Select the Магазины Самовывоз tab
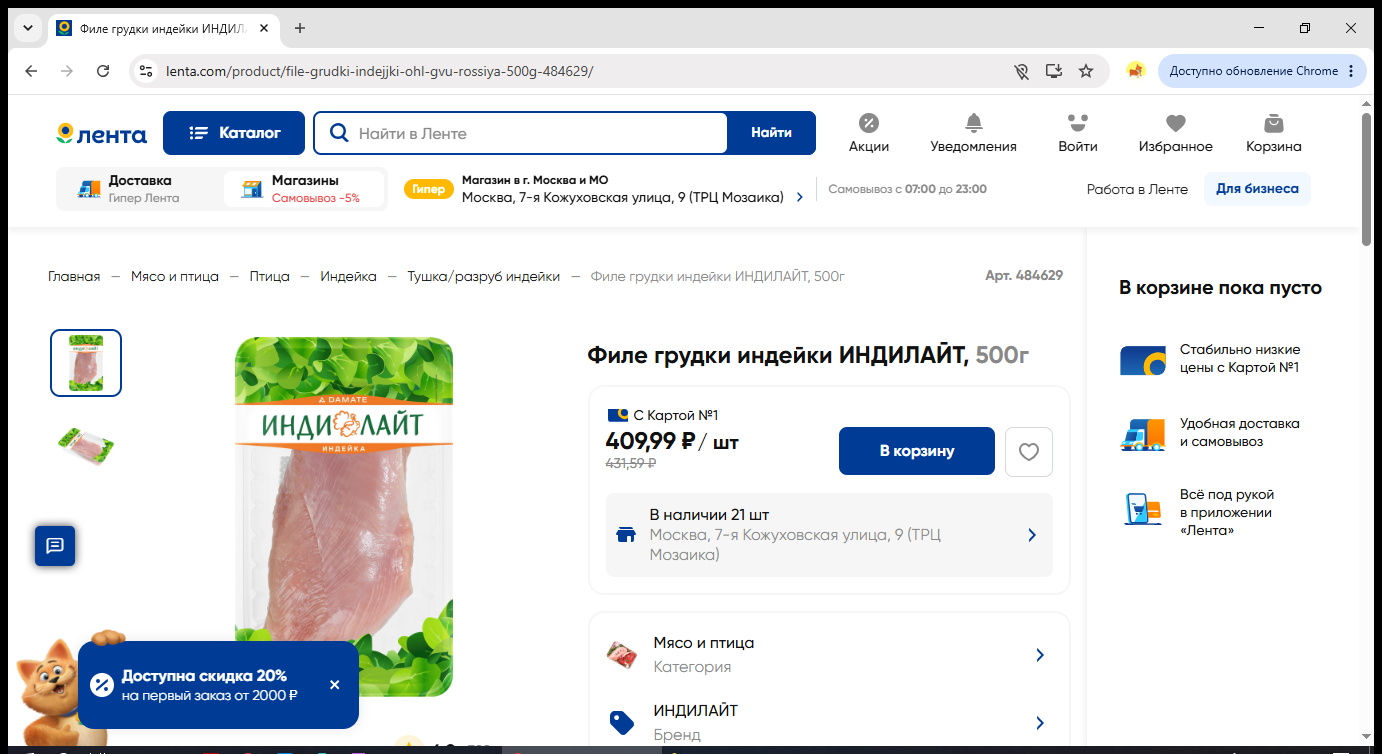This screenshot has width=1382, height=754. click(x=304, y=189)
